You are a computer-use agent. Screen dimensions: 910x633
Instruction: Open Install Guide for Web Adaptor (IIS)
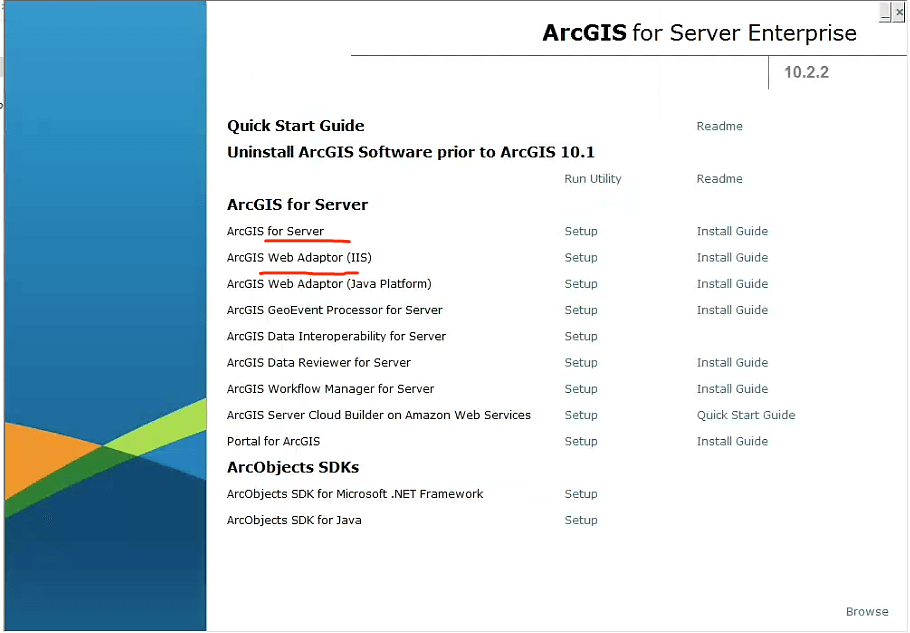(x=732, y=258)
